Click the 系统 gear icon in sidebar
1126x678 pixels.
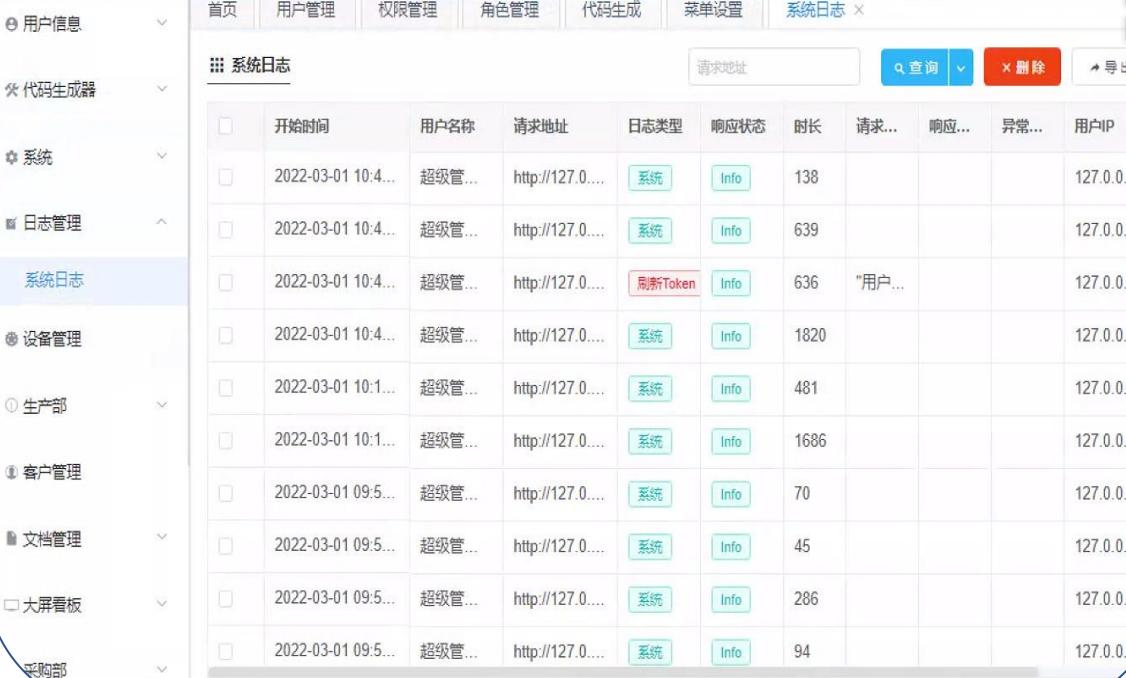[x=11, y=157]
